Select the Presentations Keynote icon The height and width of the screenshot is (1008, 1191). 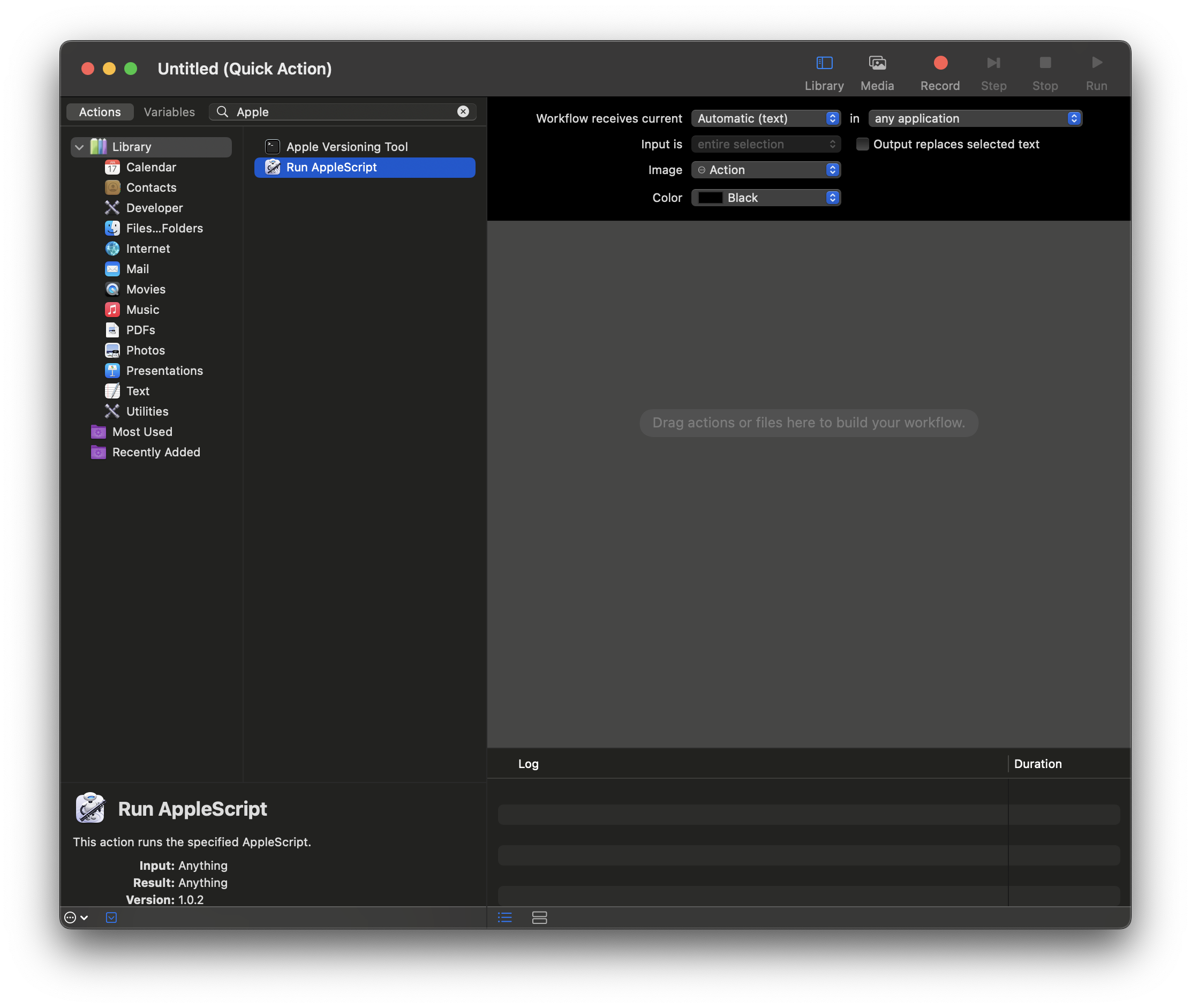pyautogui.click(x=112, y=371)
